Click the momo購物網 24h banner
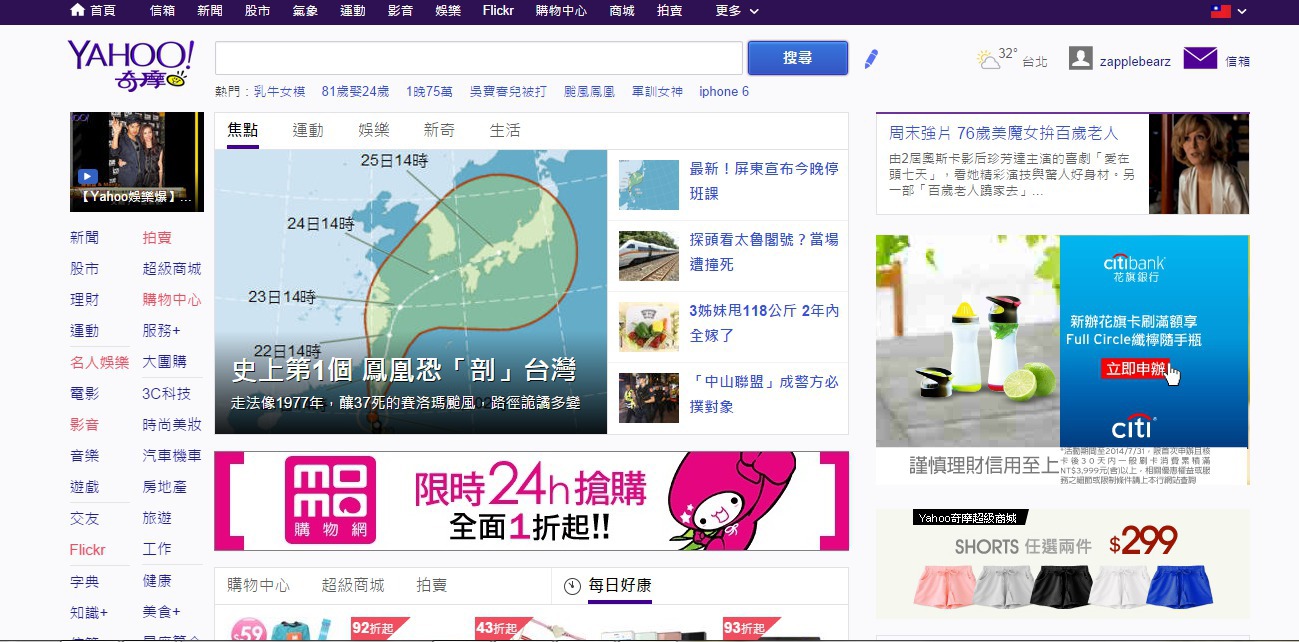1299x642 pixels. point(532,500)
